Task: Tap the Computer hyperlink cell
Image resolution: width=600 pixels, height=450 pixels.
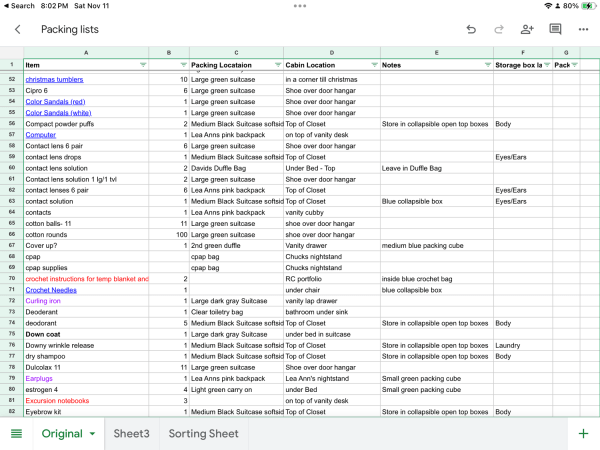Action: (x=41, y=134)
